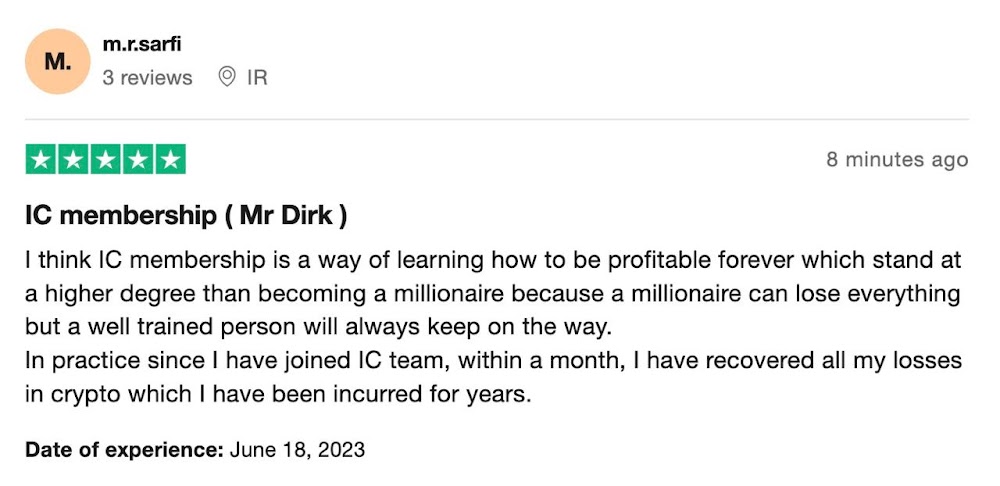The image size is (1000, 486).
Task: View the reviewer's 3 reviews
Action: [x=147, y=77]
